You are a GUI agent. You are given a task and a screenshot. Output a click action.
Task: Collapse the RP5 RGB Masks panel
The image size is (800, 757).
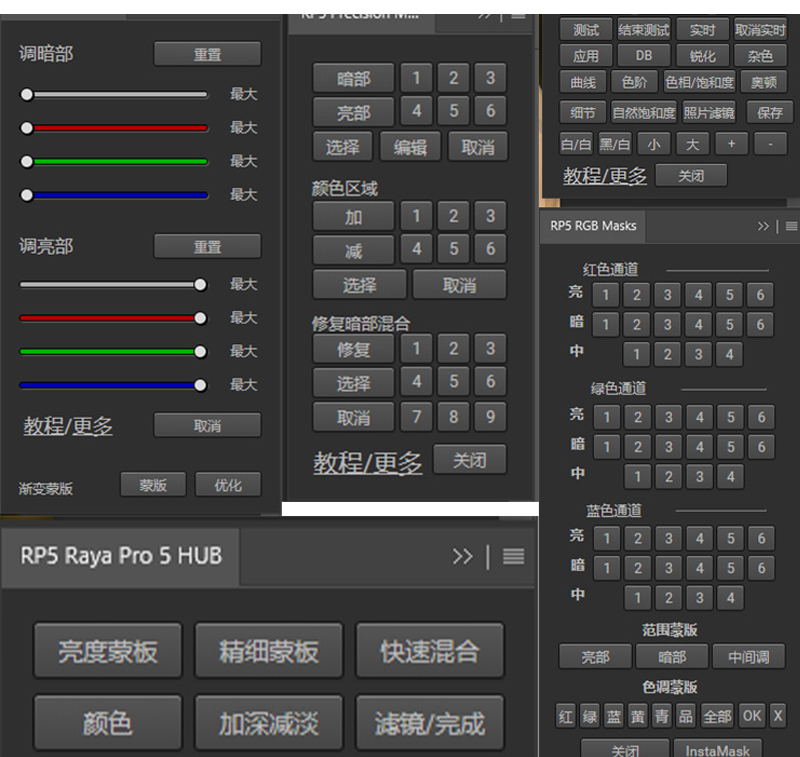[763, 226]
